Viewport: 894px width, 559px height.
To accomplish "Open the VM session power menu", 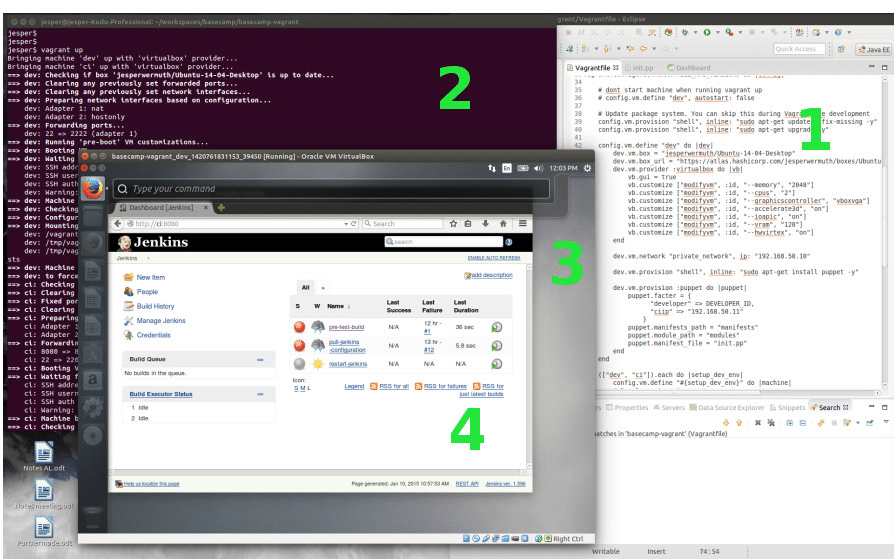I will (587, 168).
